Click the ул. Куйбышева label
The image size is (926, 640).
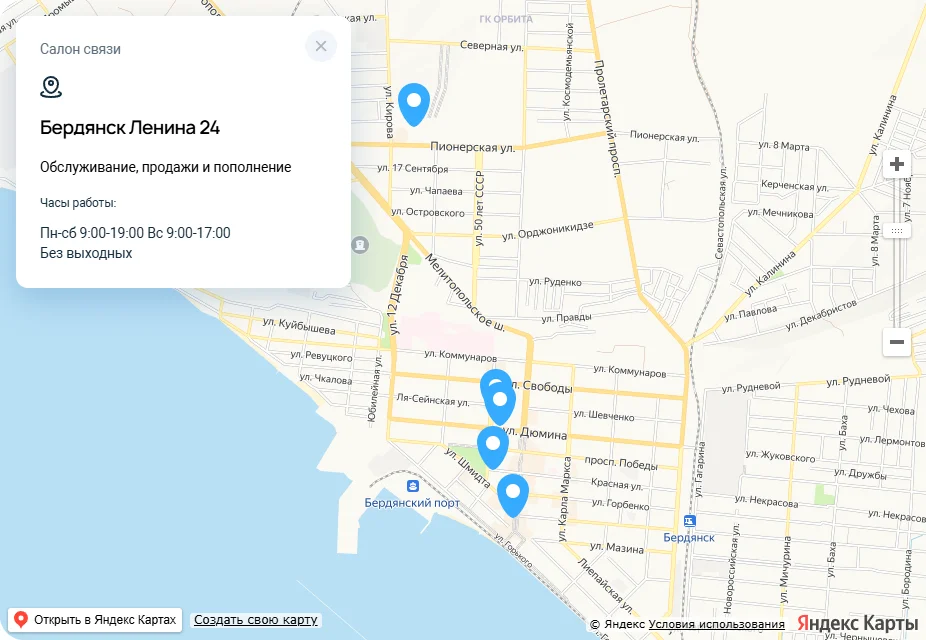point(299,325)
